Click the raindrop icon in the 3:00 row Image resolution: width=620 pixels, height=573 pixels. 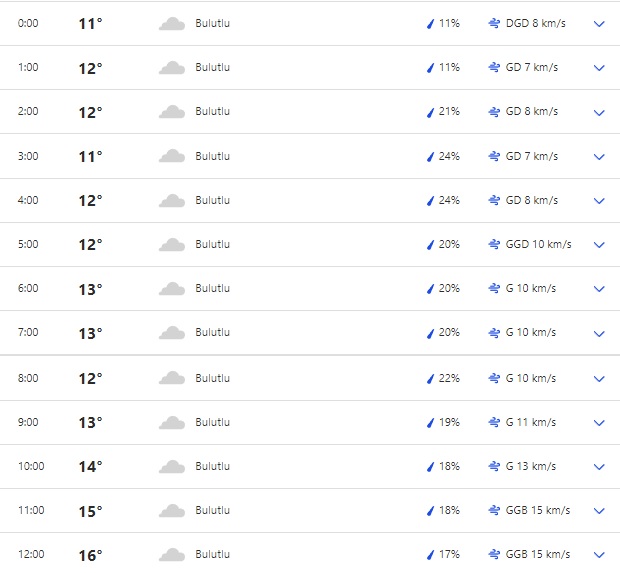(430, 157)
